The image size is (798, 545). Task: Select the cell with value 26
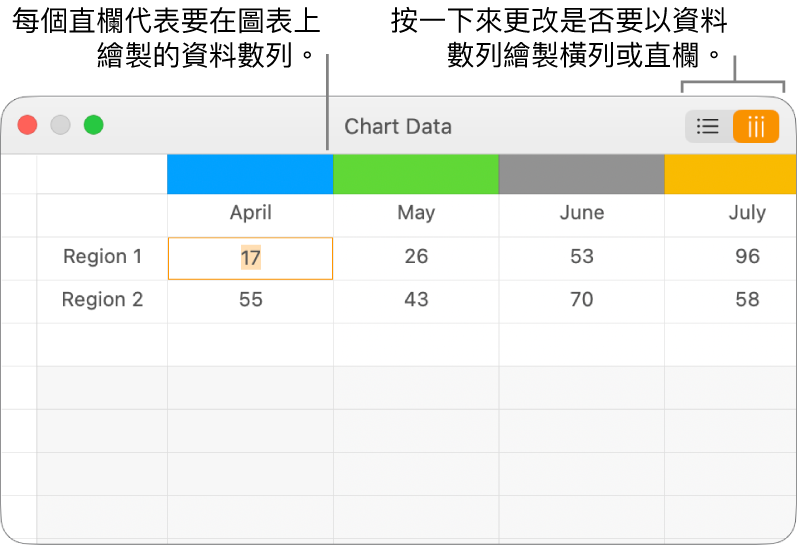(x=416, y=257)
